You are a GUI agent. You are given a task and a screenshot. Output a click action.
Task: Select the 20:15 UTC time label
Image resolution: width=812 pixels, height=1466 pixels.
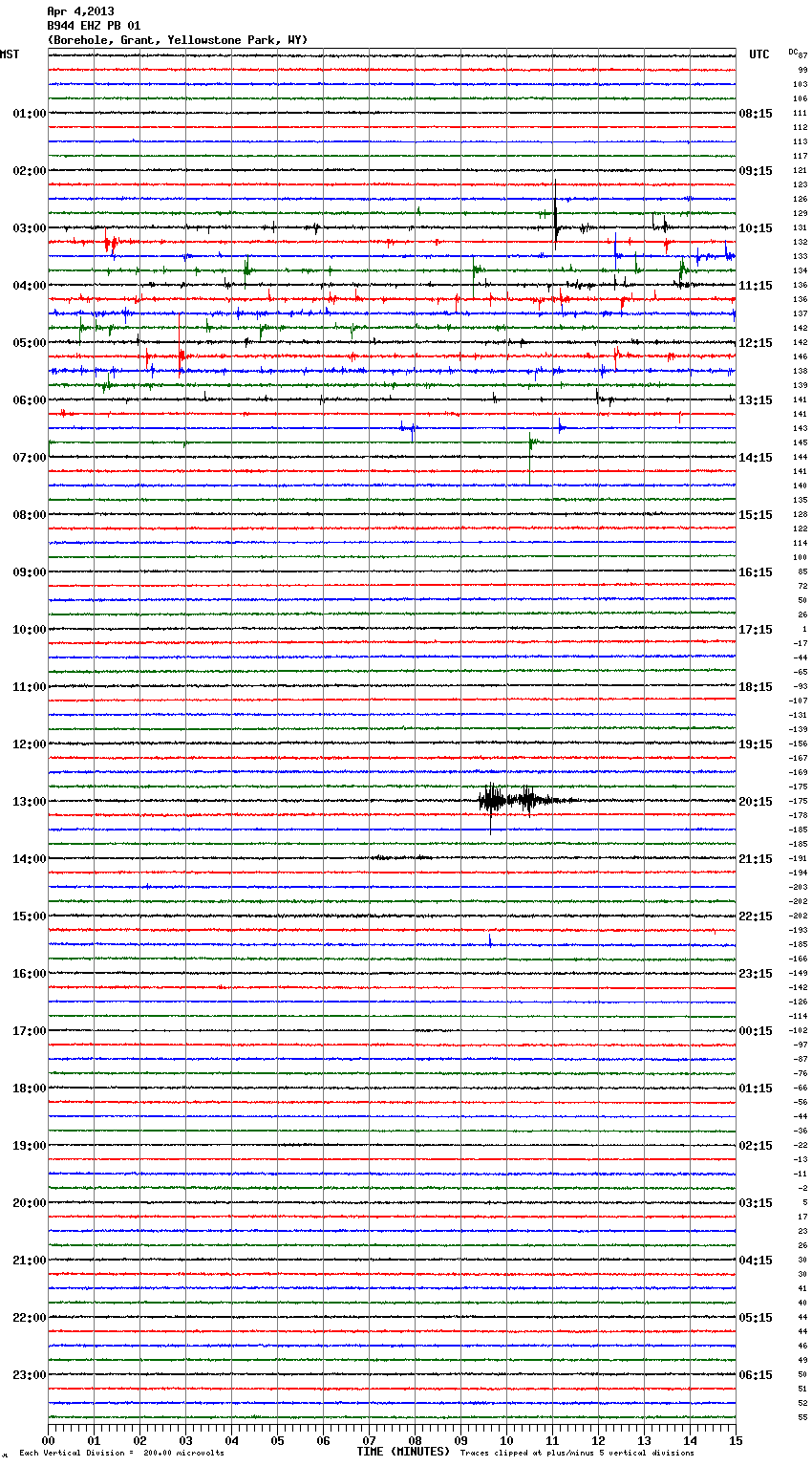pos(755,802)
